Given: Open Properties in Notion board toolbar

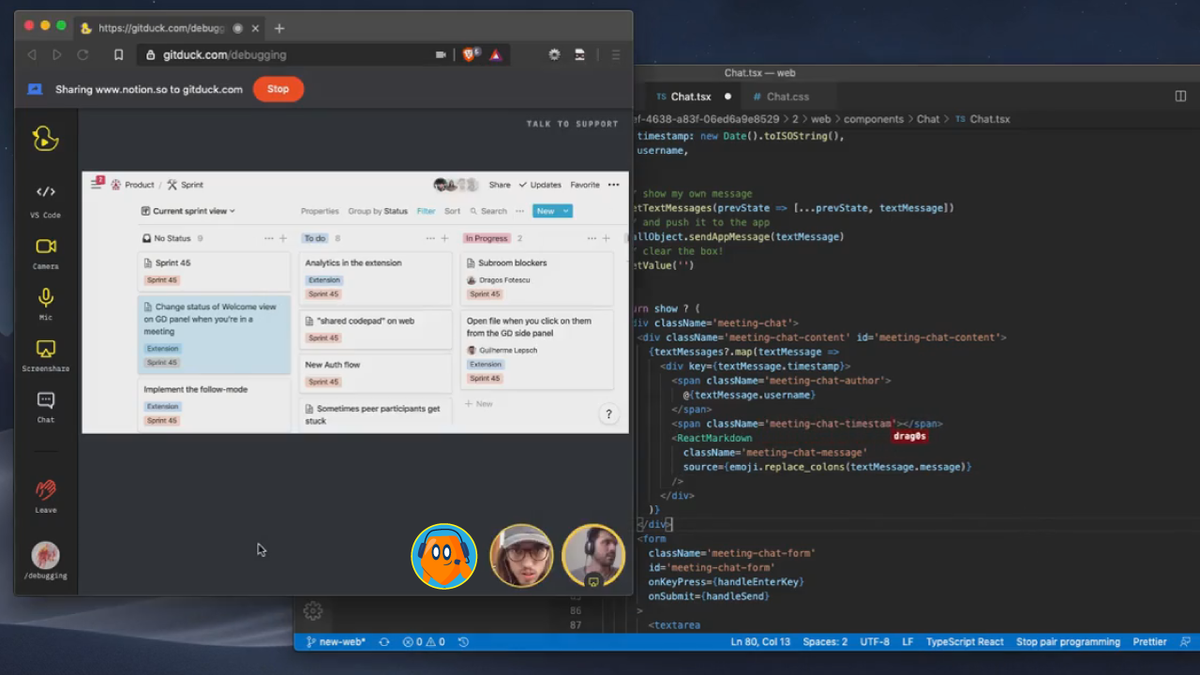Looking at the screenshot, I should point(320,211).
